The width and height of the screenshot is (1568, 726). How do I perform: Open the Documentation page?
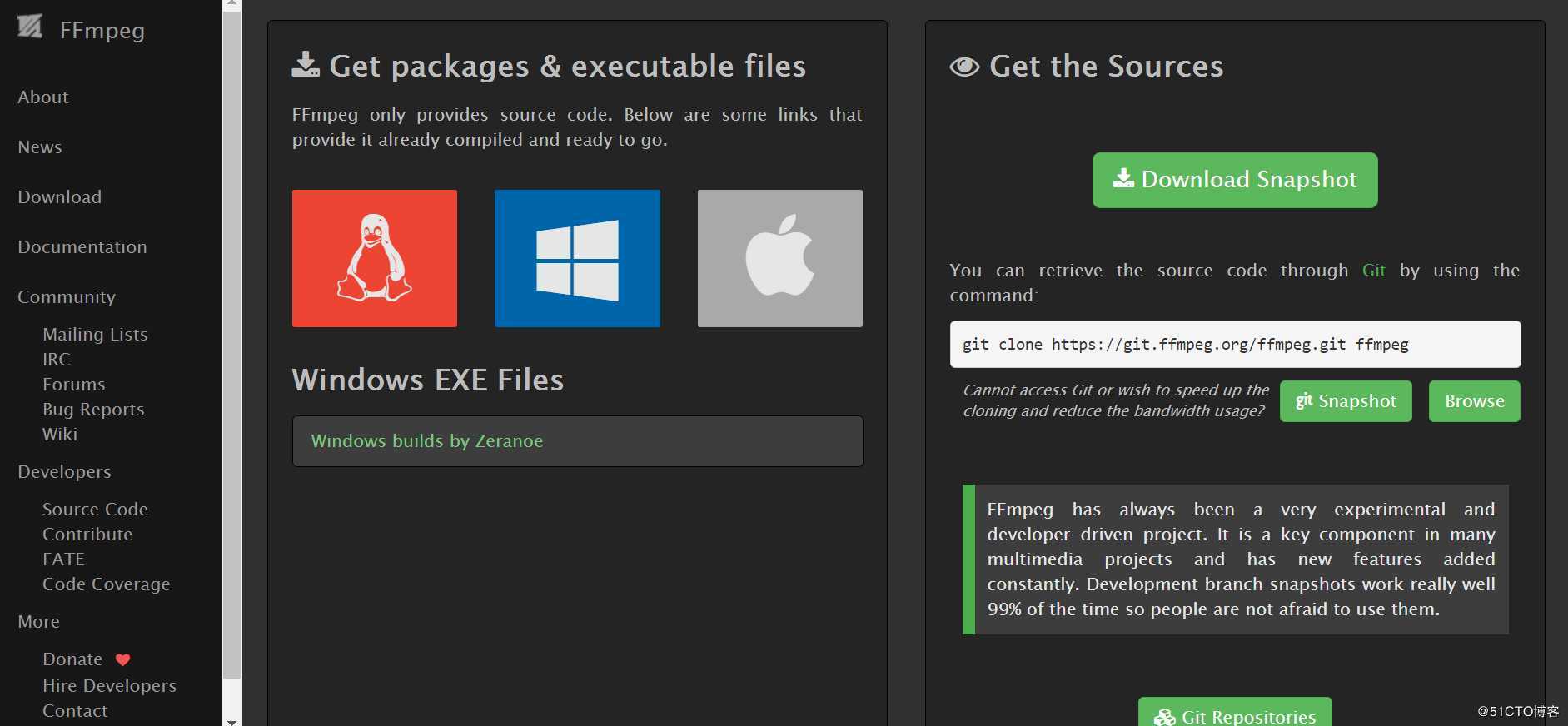(82, 246)
